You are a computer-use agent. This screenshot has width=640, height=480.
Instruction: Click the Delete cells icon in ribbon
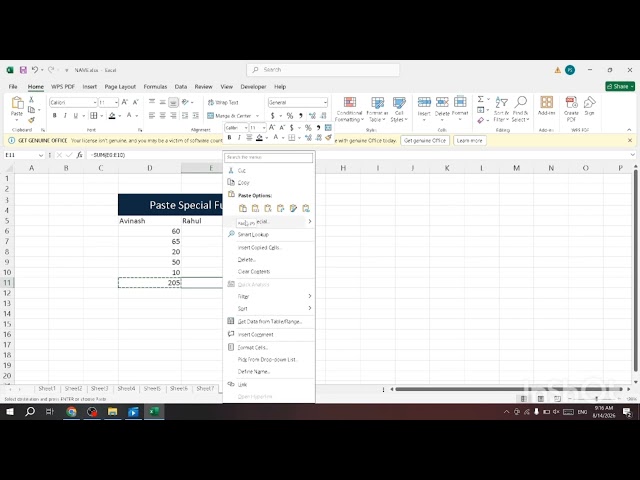[442, 102]
